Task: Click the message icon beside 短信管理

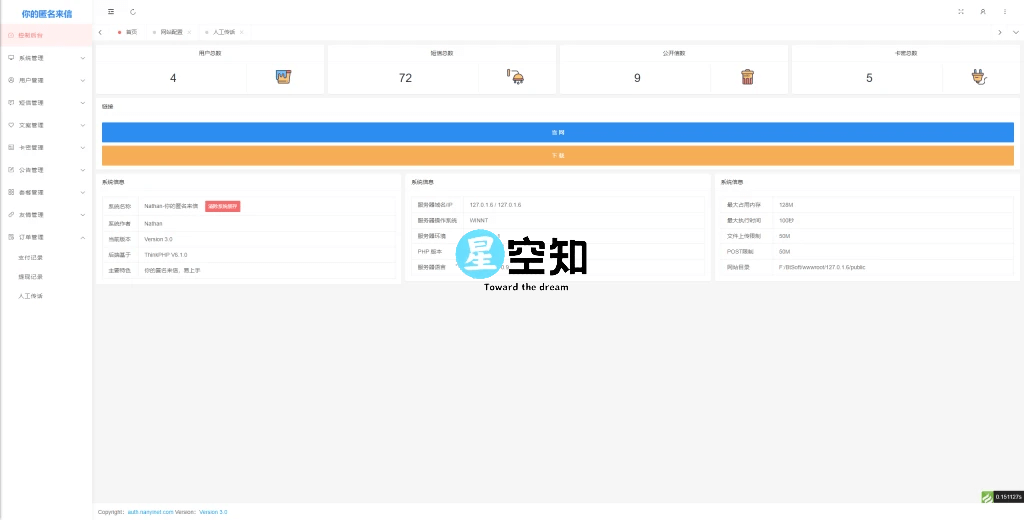Action: pyautogui.click(x=11, y=103)
